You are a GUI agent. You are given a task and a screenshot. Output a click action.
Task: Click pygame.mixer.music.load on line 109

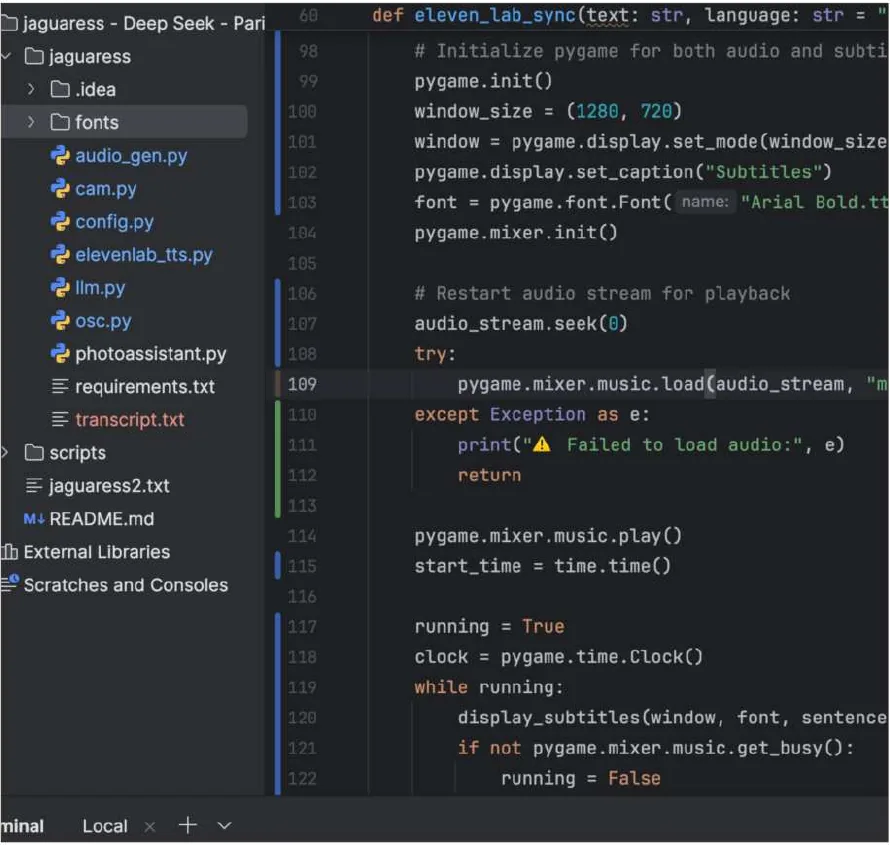point(581,384)
